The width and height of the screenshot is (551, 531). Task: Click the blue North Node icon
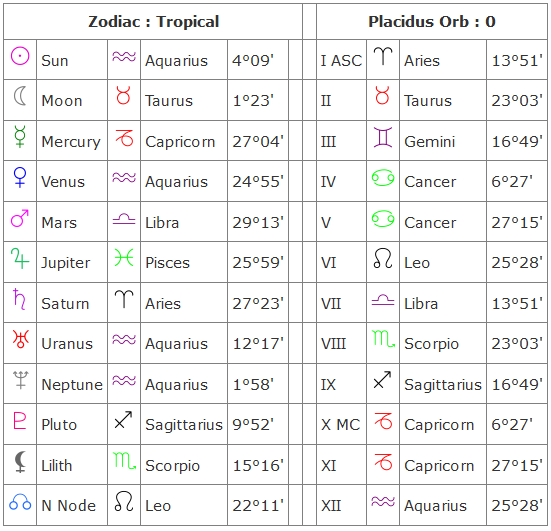(20, 502)
